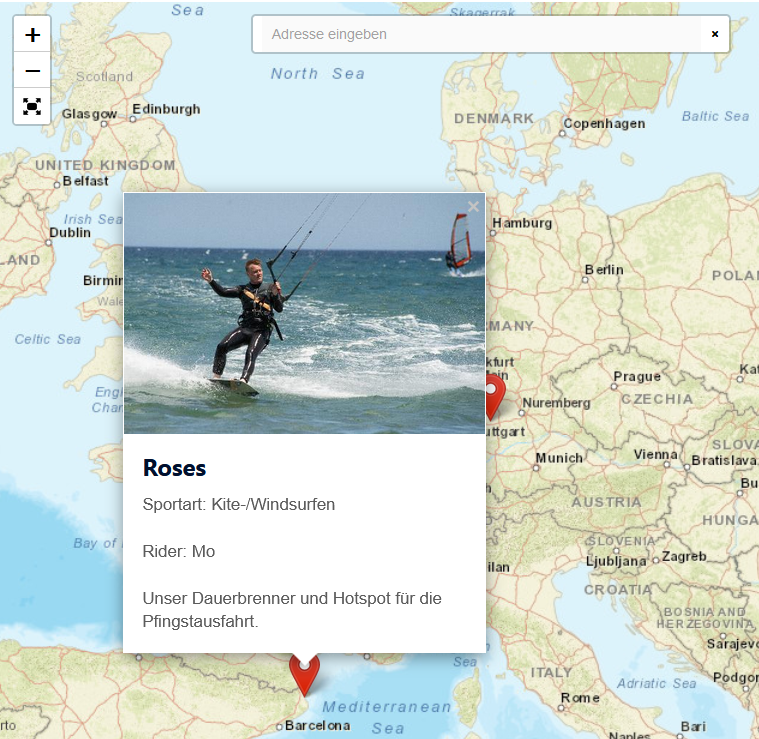Click Dublin on the map
759x739 pixels.
[x=70, y=232]
